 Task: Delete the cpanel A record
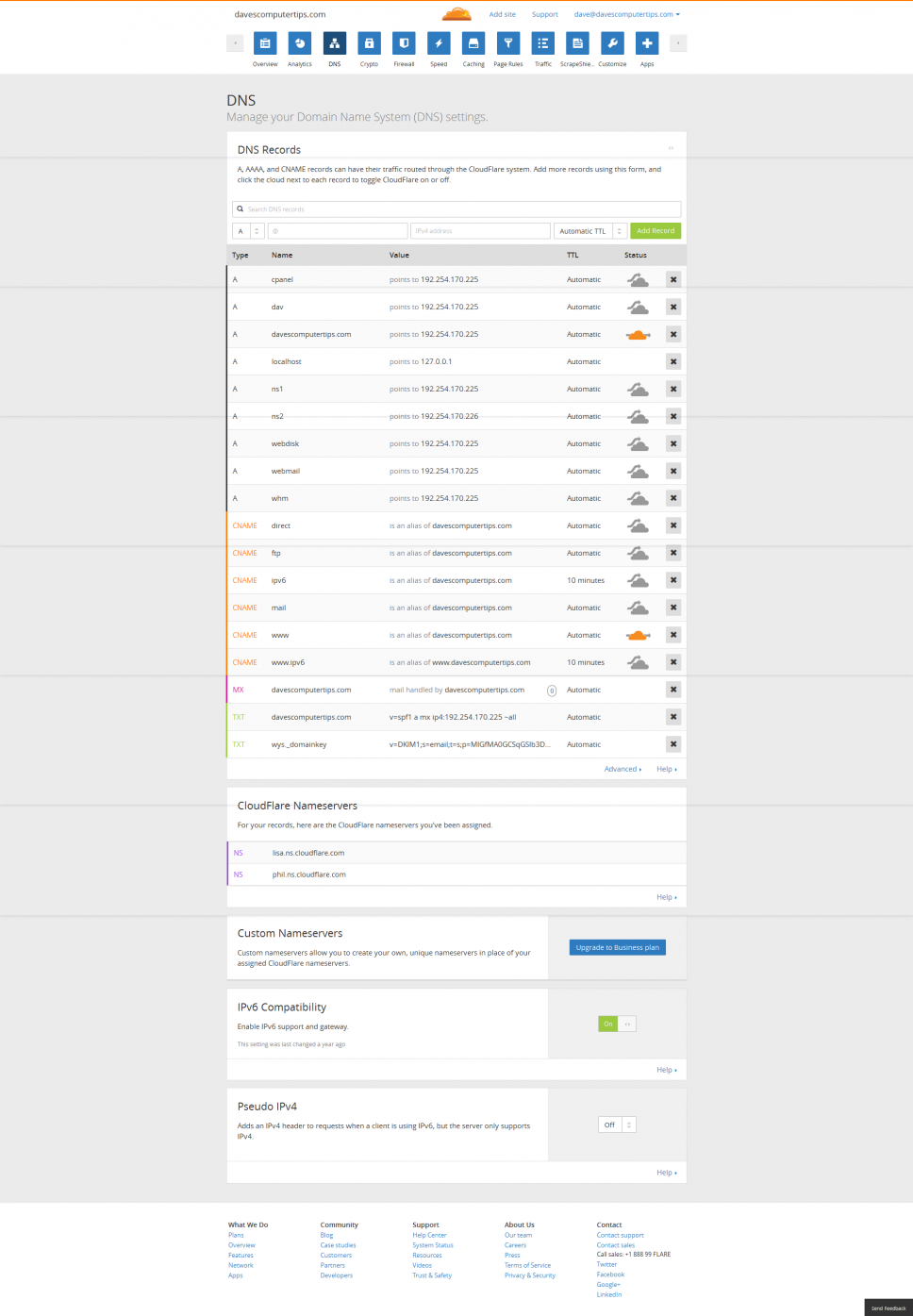click(673, 279)
